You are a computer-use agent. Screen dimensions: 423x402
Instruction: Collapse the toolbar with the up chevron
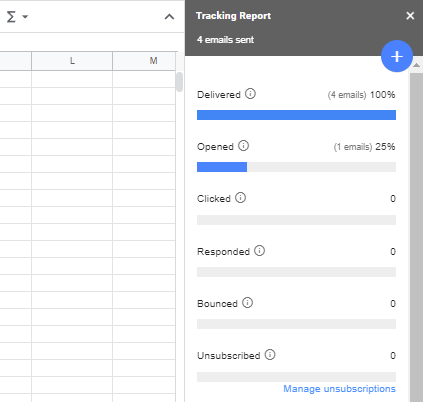tap(169, 17)
